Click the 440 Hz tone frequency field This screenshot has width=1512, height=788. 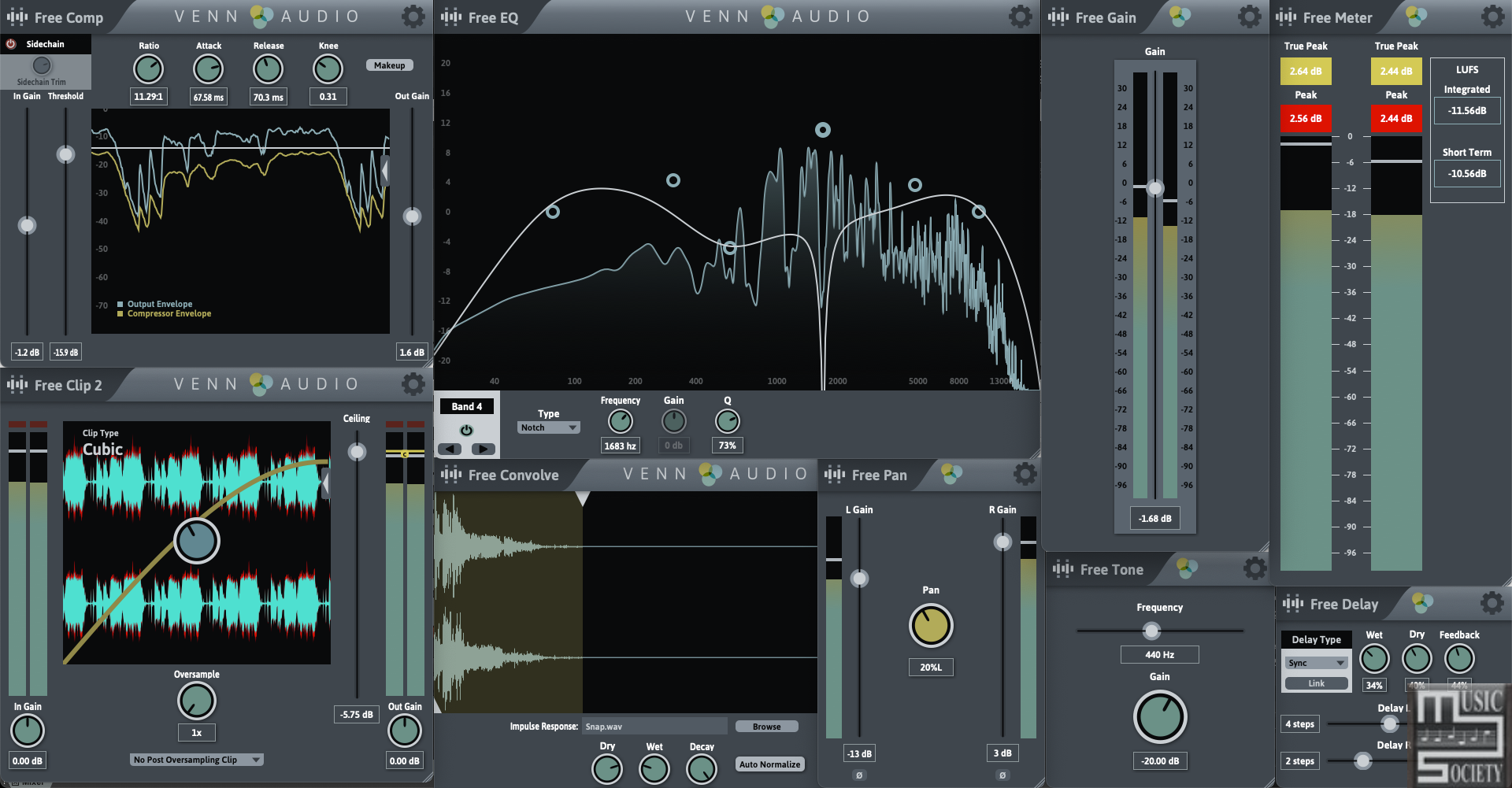[1159, 654]
